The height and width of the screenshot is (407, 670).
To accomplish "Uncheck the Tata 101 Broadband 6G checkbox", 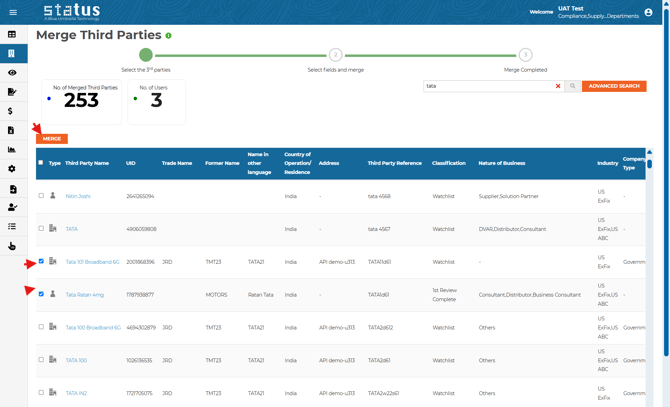I will tap(41, 261).
